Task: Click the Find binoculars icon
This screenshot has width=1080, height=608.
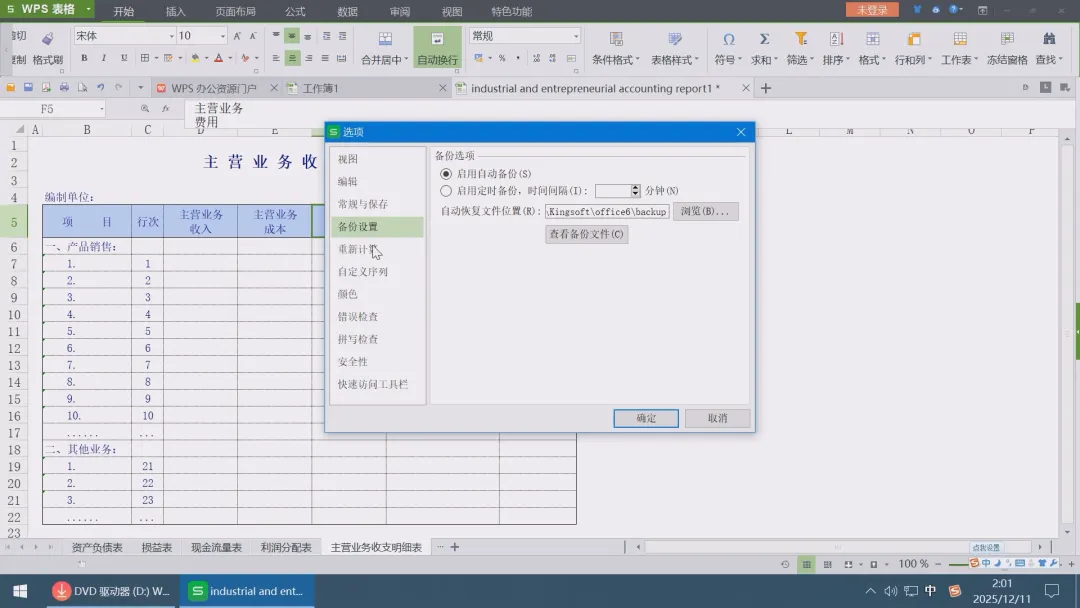Action: click(1049, 39)
